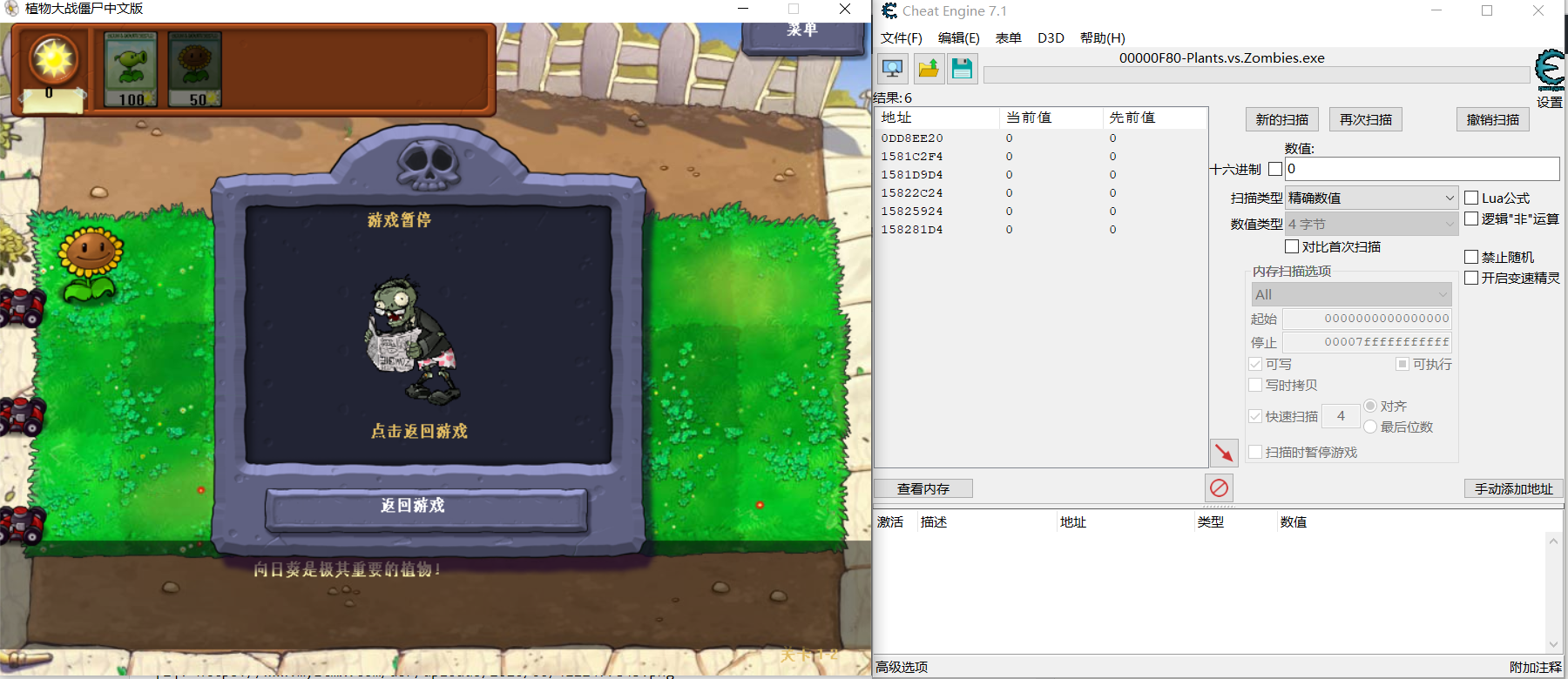
Task: Select the Sunflower seed packet
Action: pos(195,70)
